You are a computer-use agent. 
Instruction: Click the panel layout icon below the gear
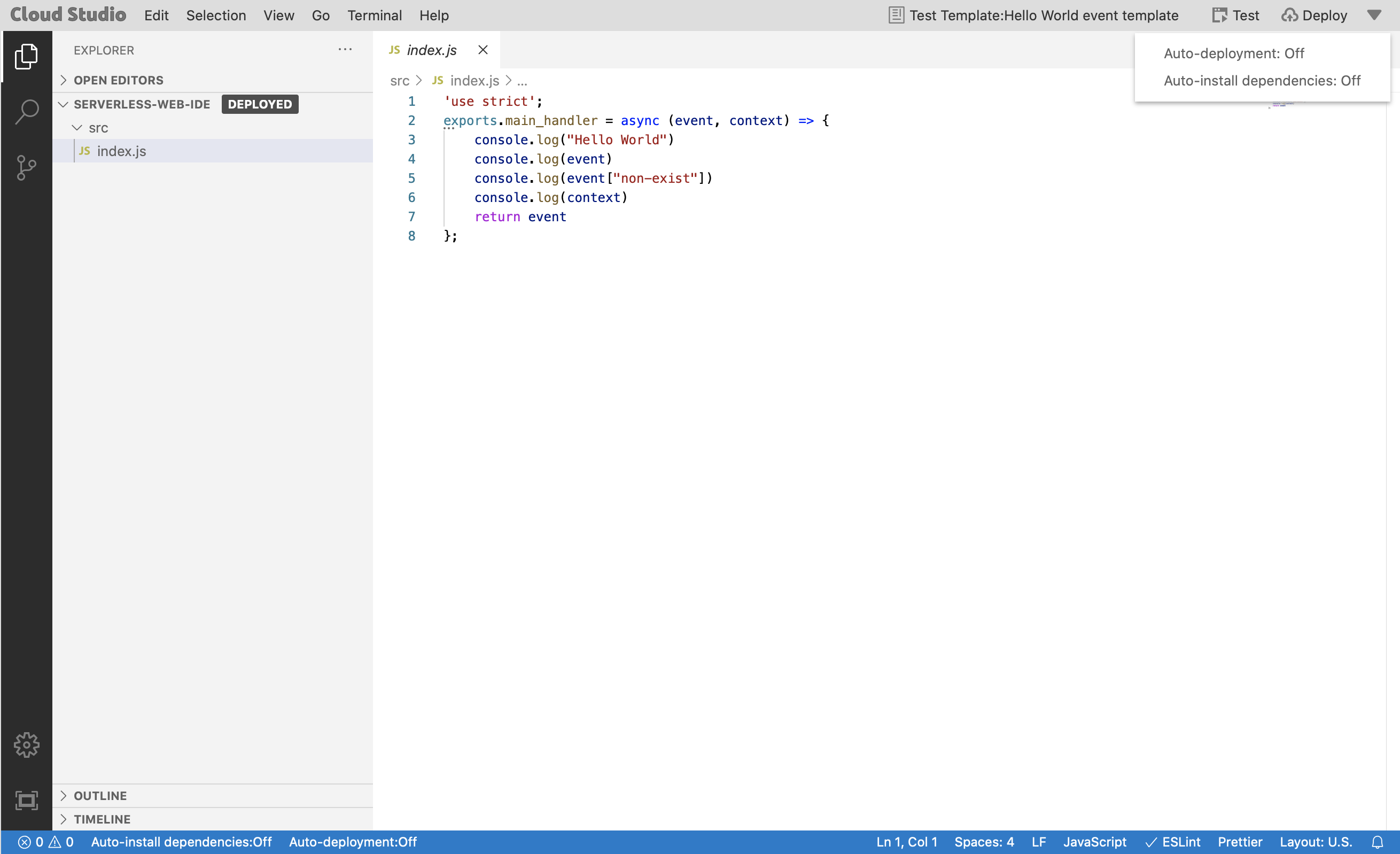coord(26,800)
